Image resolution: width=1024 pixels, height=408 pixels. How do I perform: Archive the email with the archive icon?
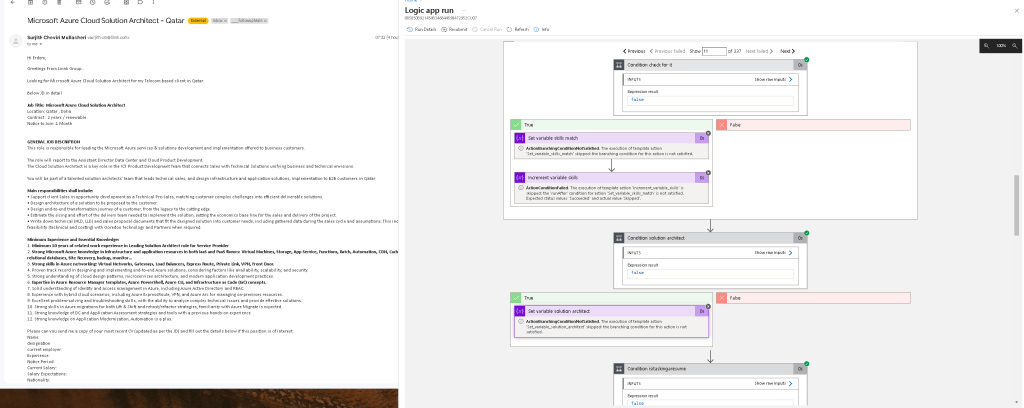(x=30, y=3)
